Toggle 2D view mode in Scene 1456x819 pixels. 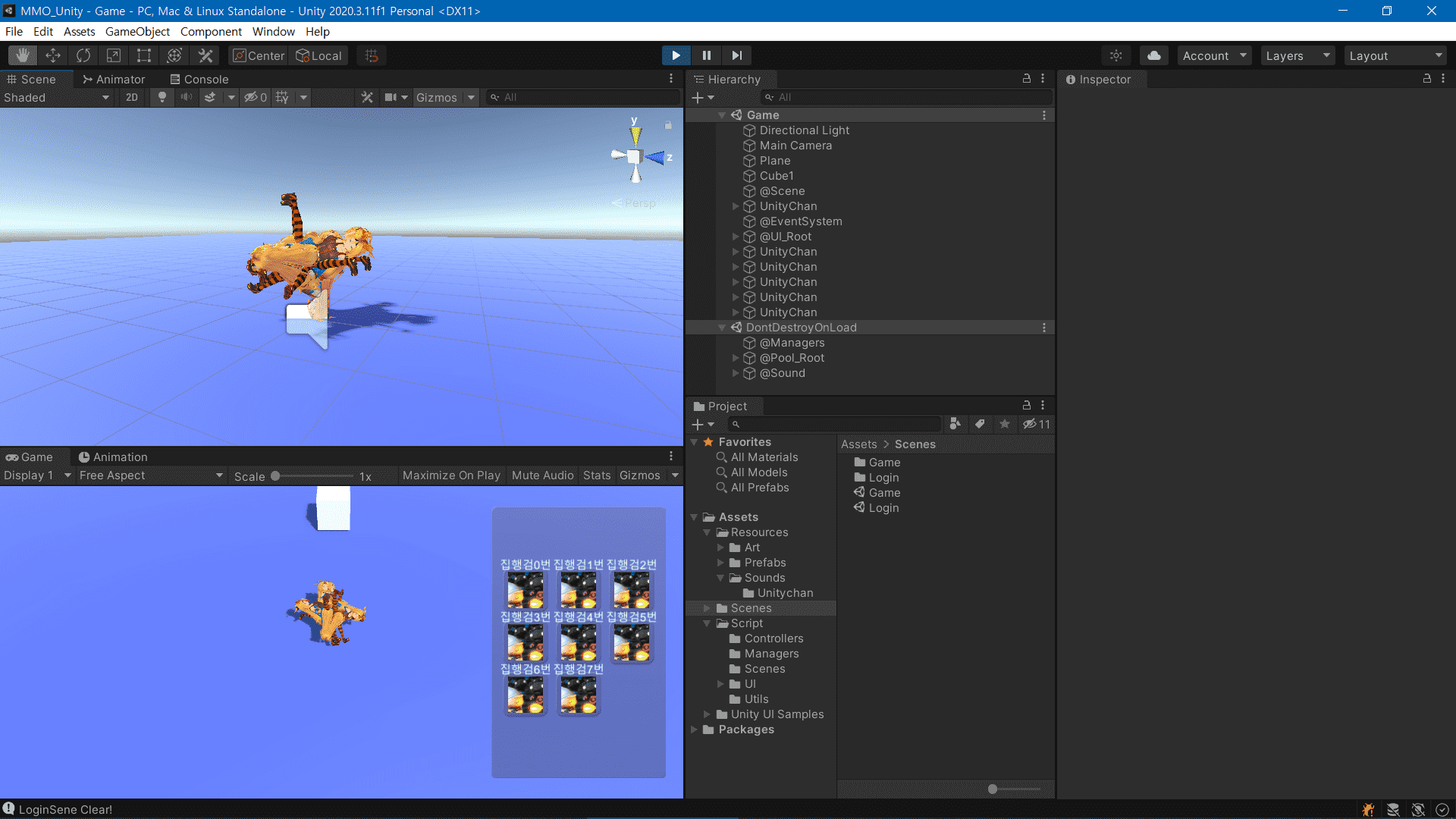(132, 97)
